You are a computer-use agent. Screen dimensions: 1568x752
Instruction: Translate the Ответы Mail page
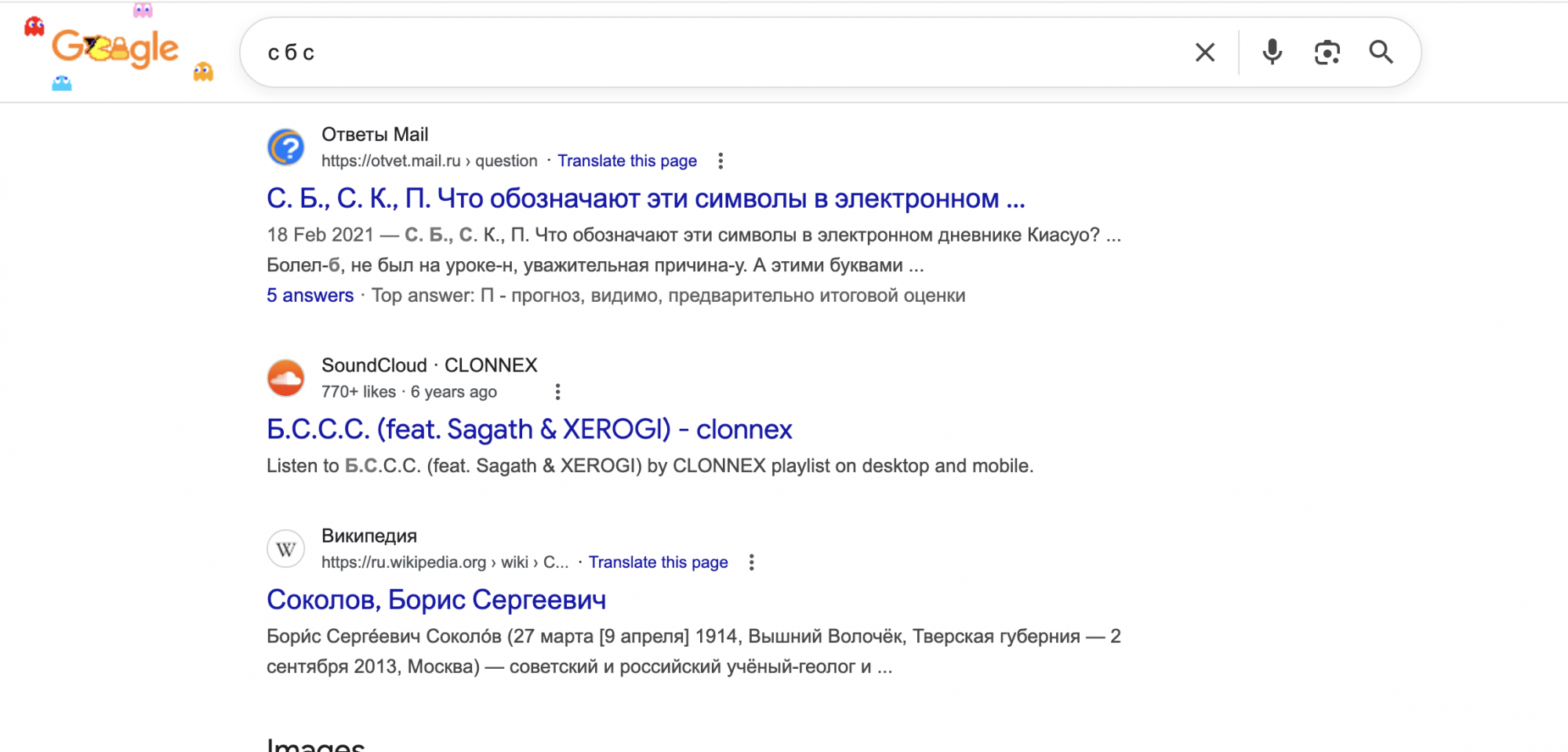(627, 160)
